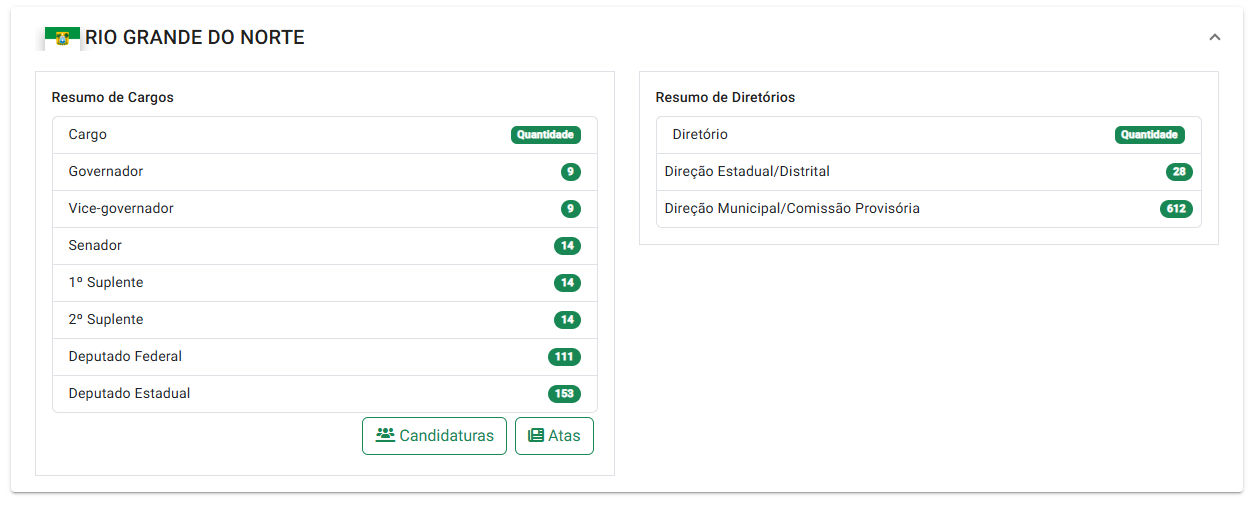Select the 1º Suplente row label

click(106, 283)
